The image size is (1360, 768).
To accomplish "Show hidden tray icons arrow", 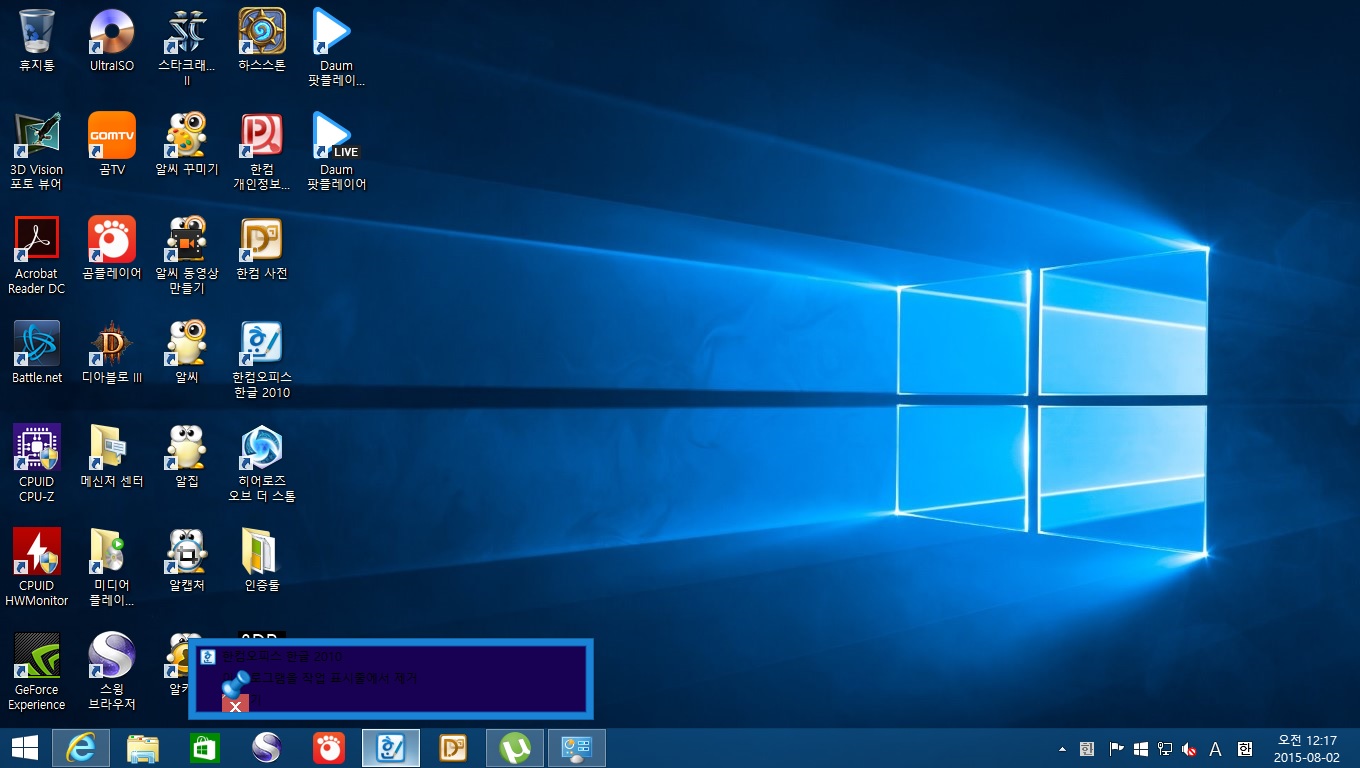I will [x=1062, y=749].
